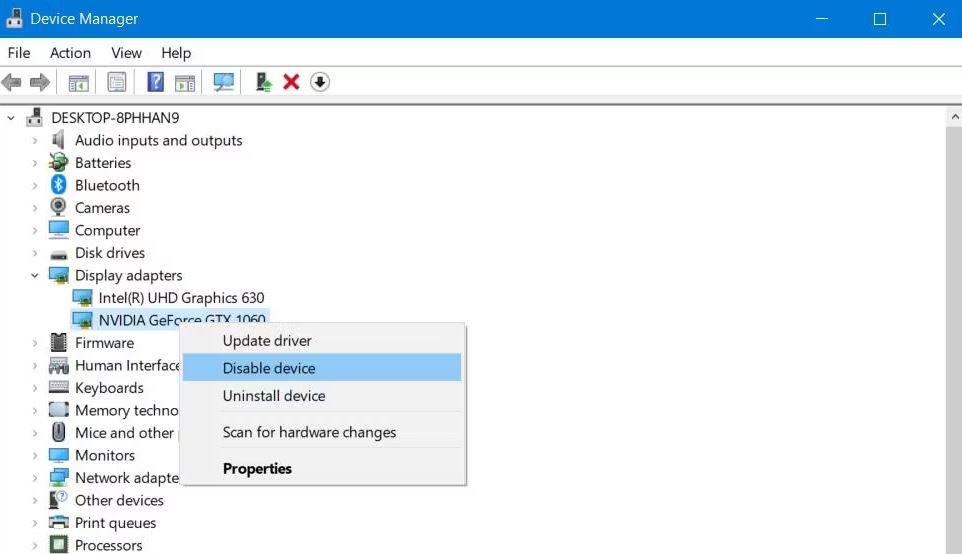Open the blue Help question-mark icon
The height and width of the screenshot is (554, 962).
coord(156,82)
